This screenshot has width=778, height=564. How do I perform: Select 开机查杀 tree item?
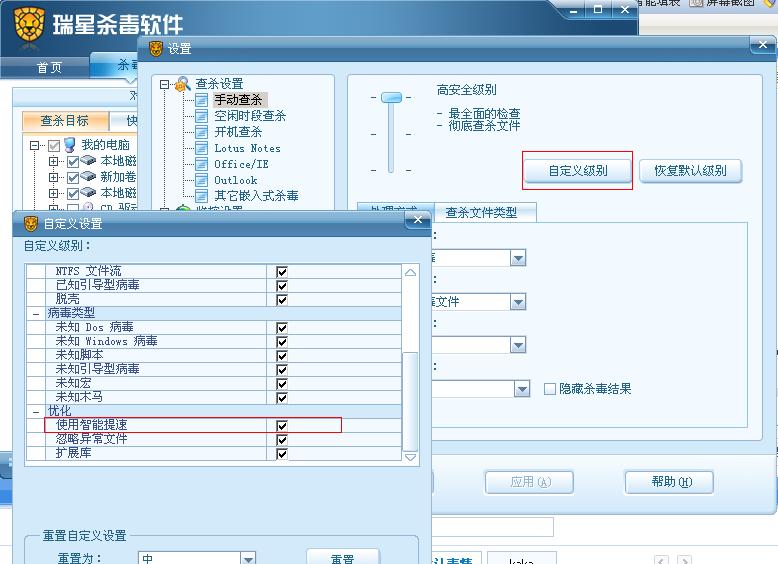(238, 131)
